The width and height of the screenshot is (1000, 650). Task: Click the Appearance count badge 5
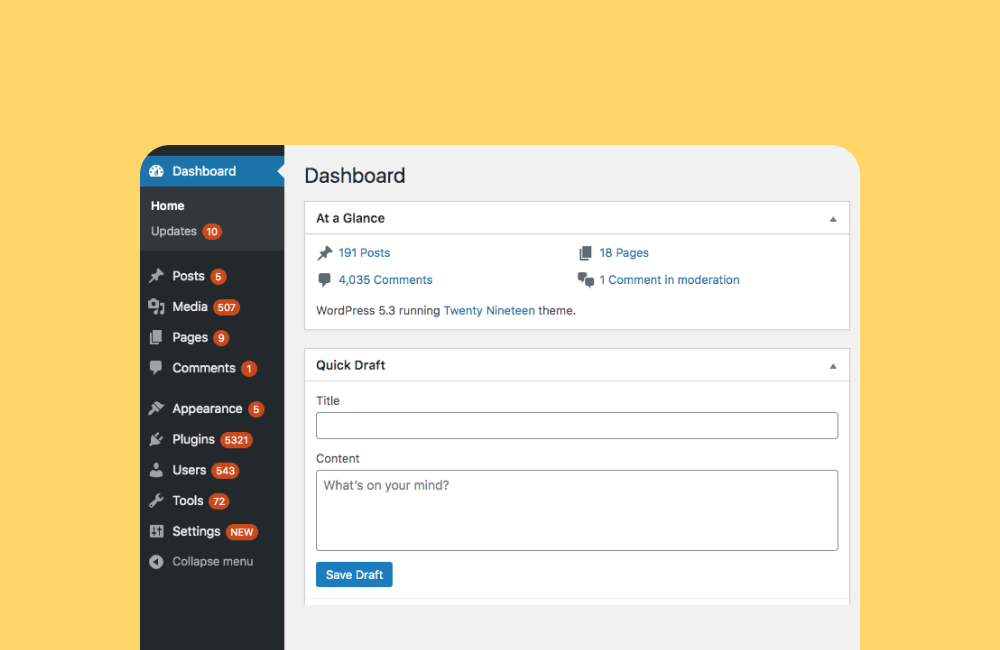[256, 410]
